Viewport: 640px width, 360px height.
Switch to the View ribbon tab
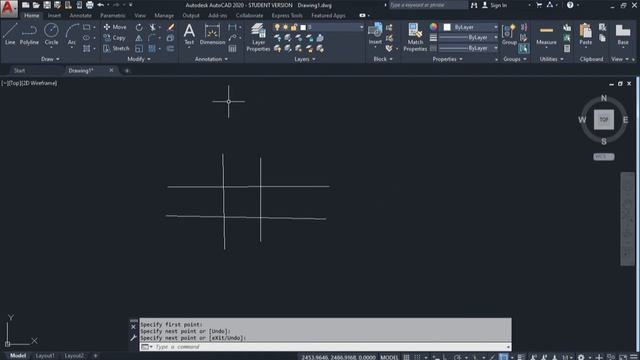point(140,16)
